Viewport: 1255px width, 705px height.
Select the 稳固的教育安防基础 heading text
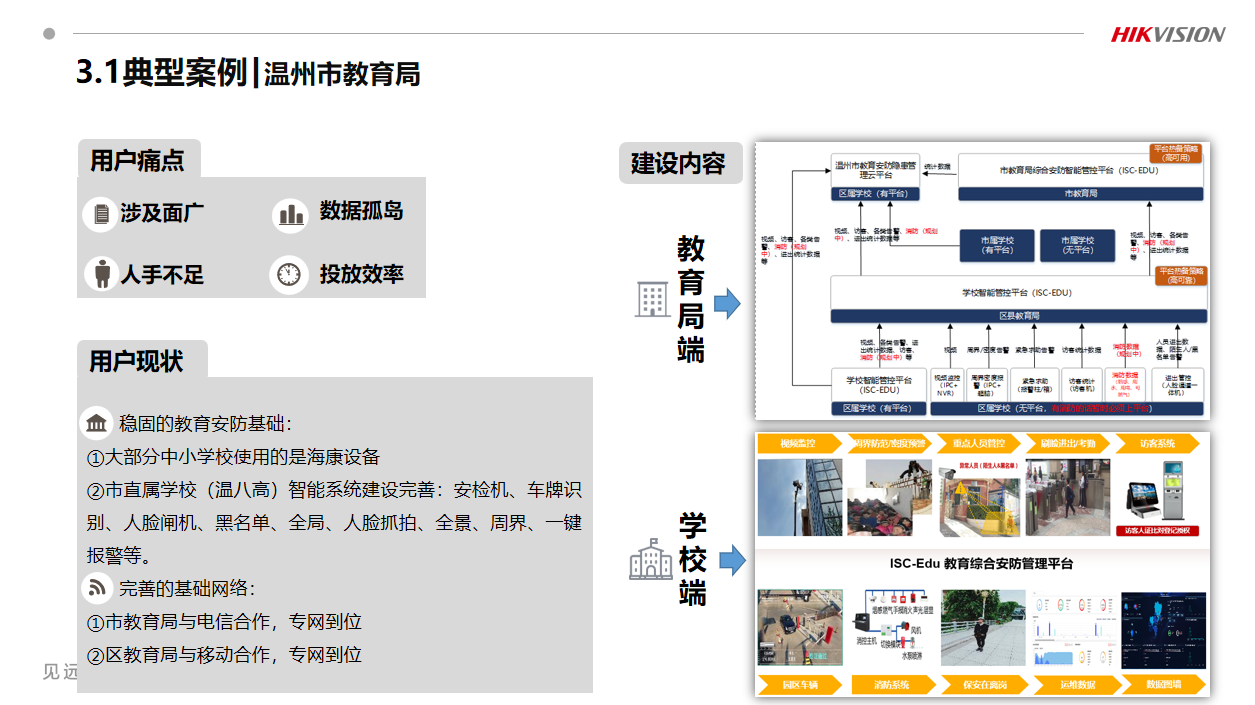(205, 424)
